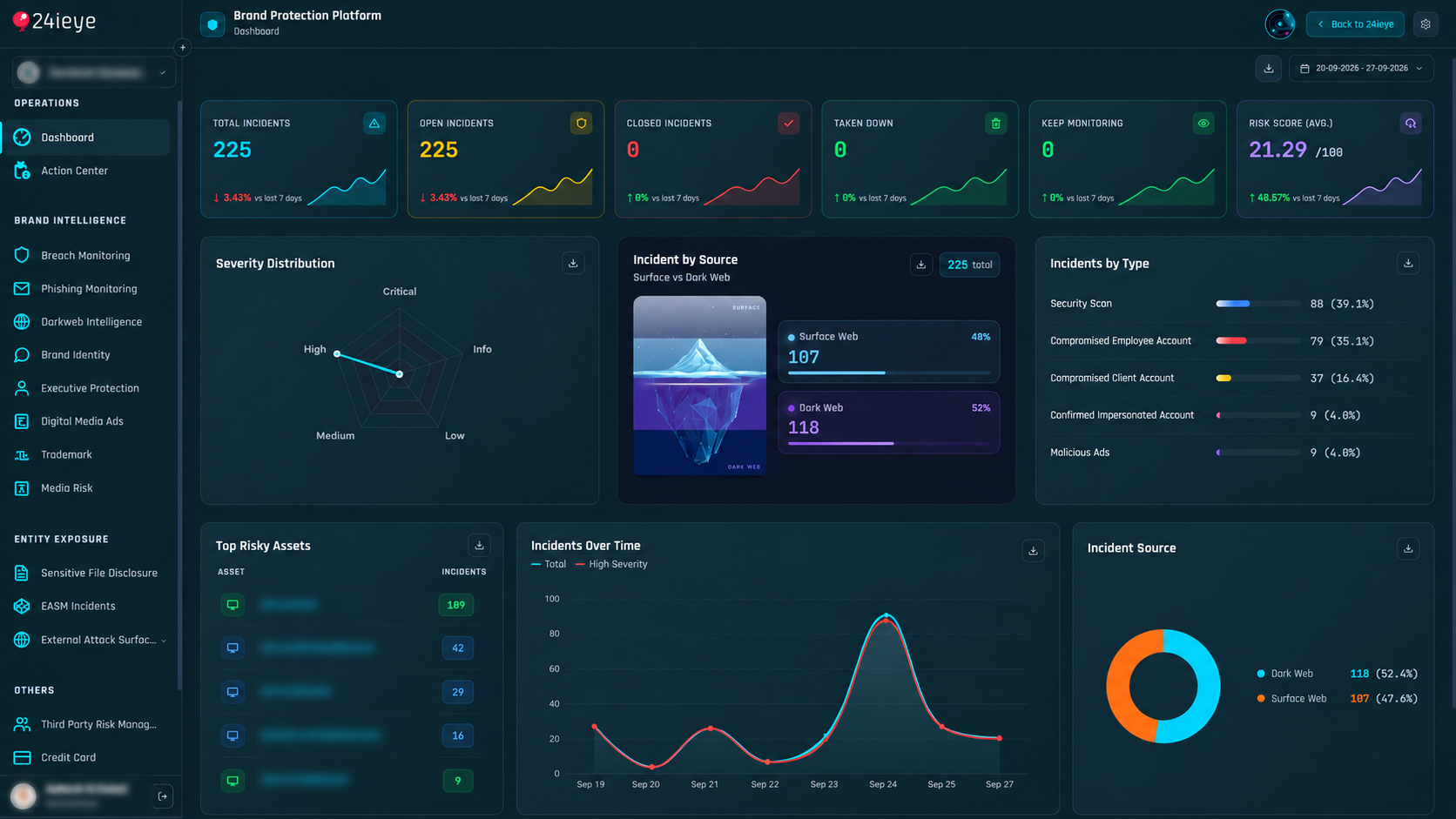Click the Keep Monitoring eye icon
Screen dimensions: 1456x819
(1203, 124)
